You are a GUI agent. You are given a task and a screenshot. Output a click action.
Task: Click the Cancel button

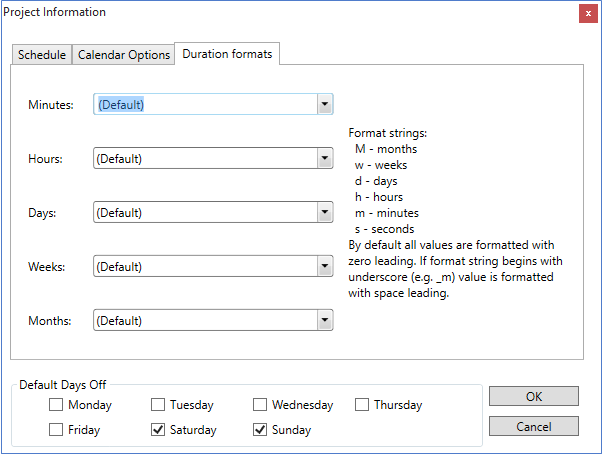[x=534, y=426]
